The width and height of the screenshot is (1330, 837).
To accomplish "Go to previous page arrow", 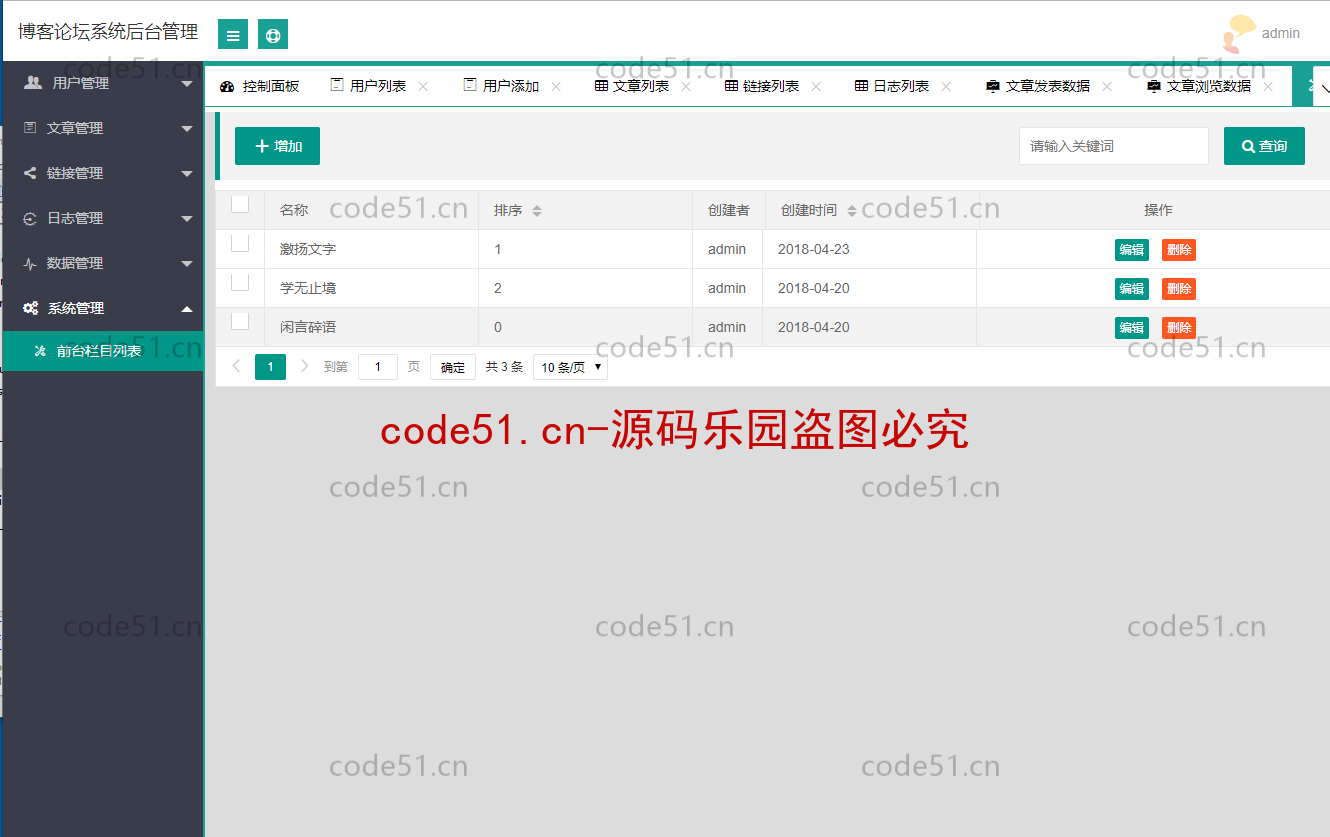I will coord(237,367).
